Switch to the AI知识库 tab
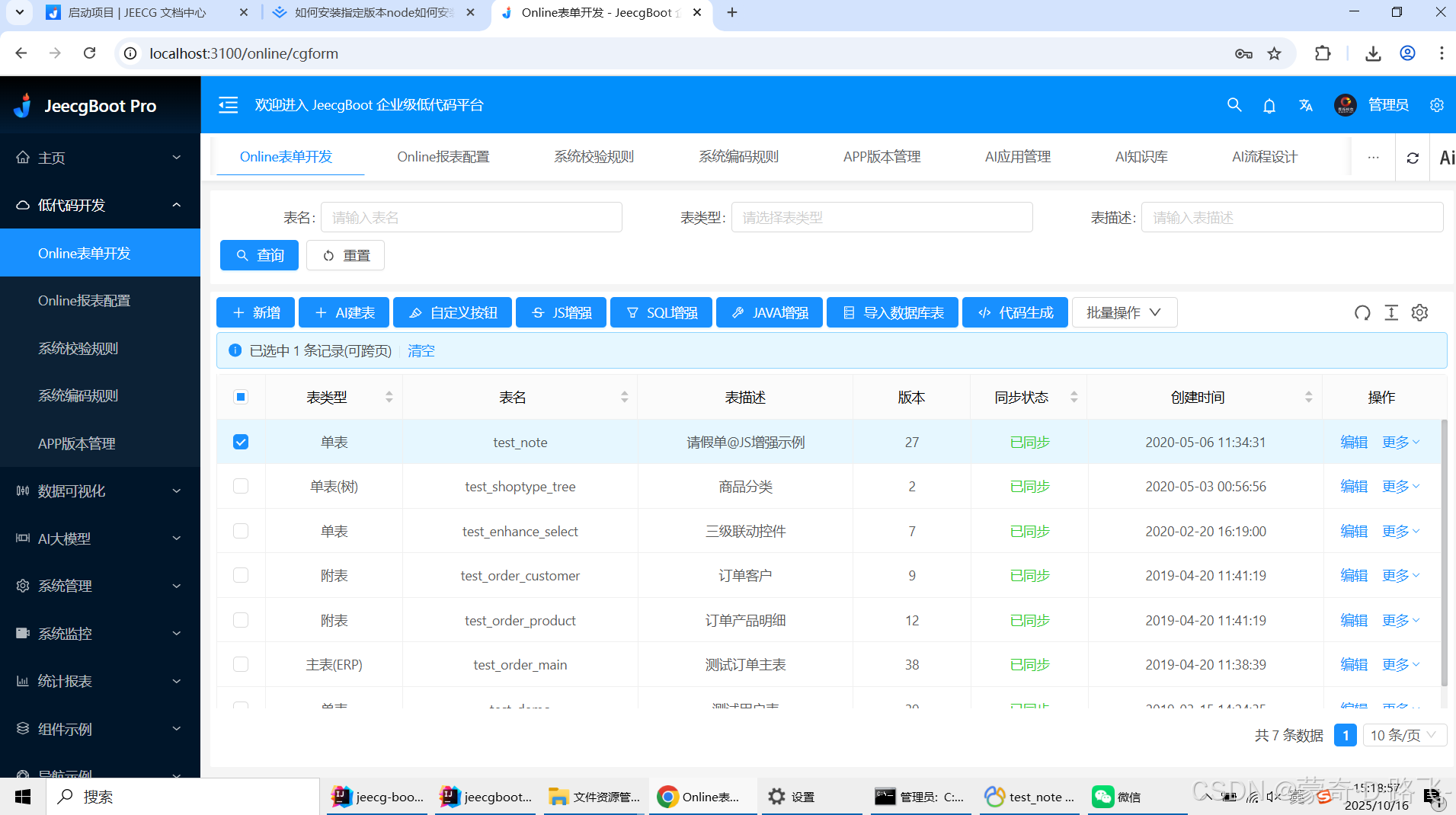The width and height of the screenshot is (1456, 815). coord(1141,157)
